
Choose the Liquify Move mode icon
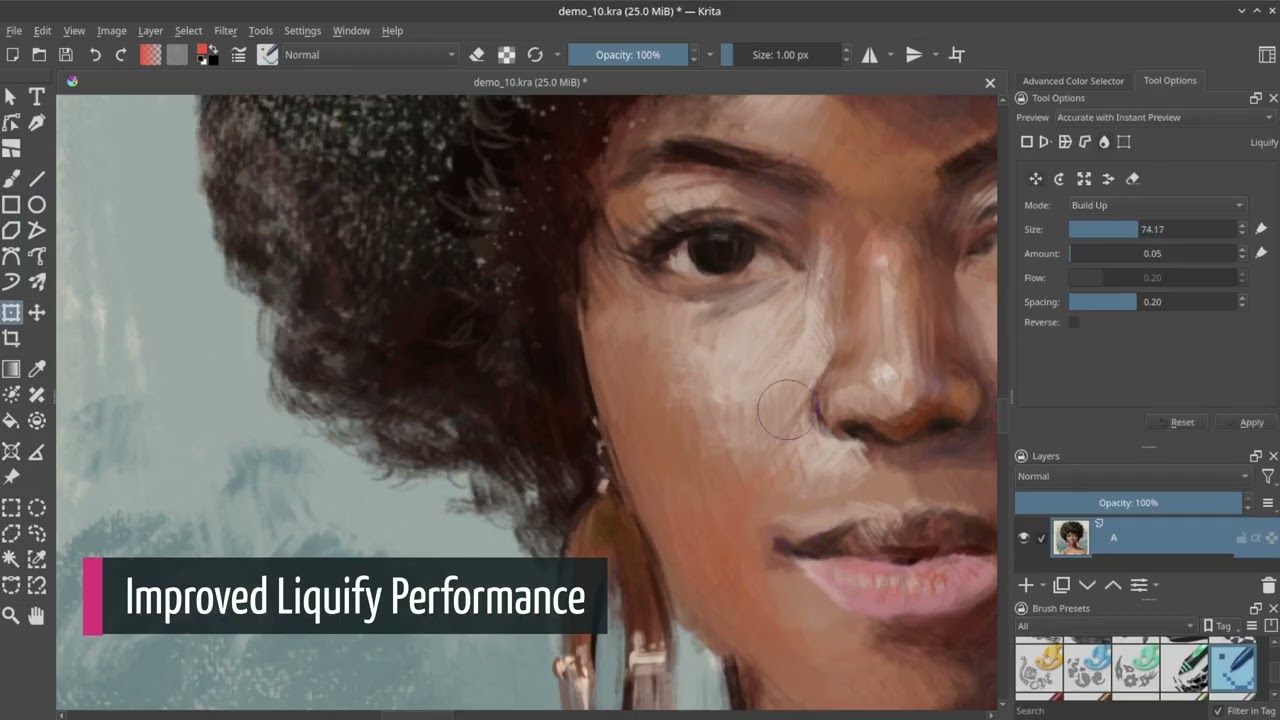point(1035,179)
